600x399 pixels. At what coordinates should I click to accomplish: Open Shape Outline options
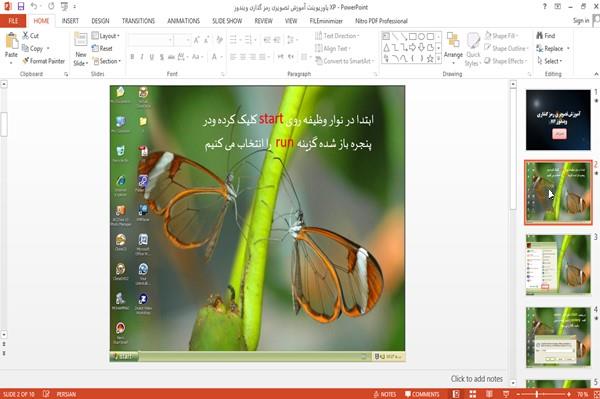[x=506, y=48]
